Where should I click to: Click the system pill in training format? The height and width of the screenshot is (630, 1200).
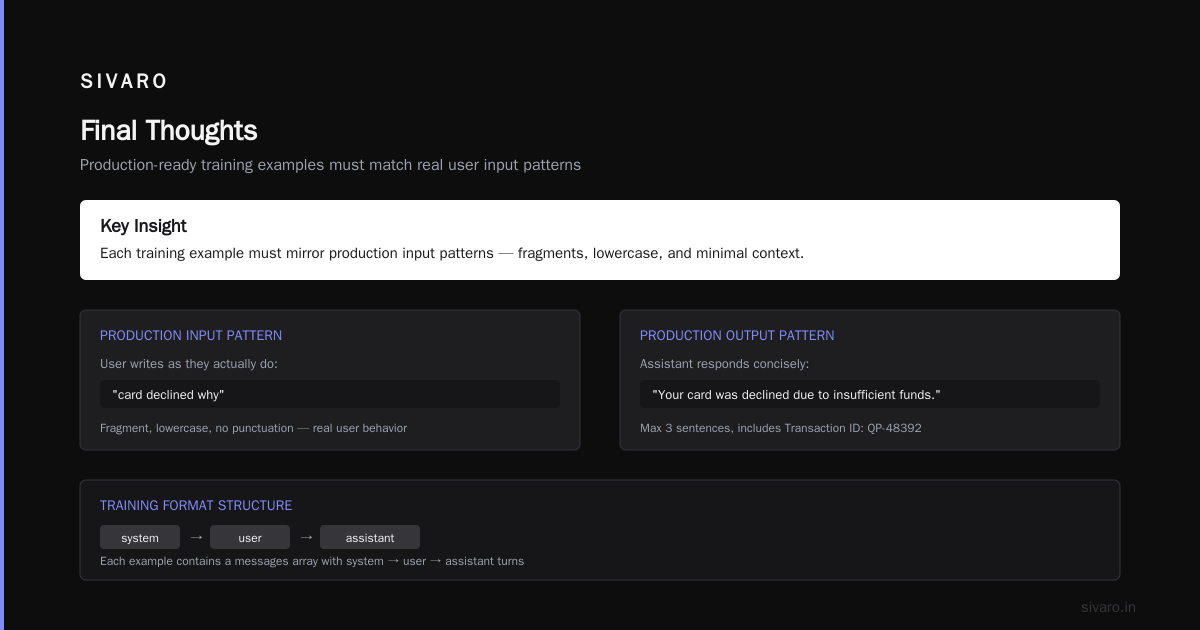(x=140, y=538)
